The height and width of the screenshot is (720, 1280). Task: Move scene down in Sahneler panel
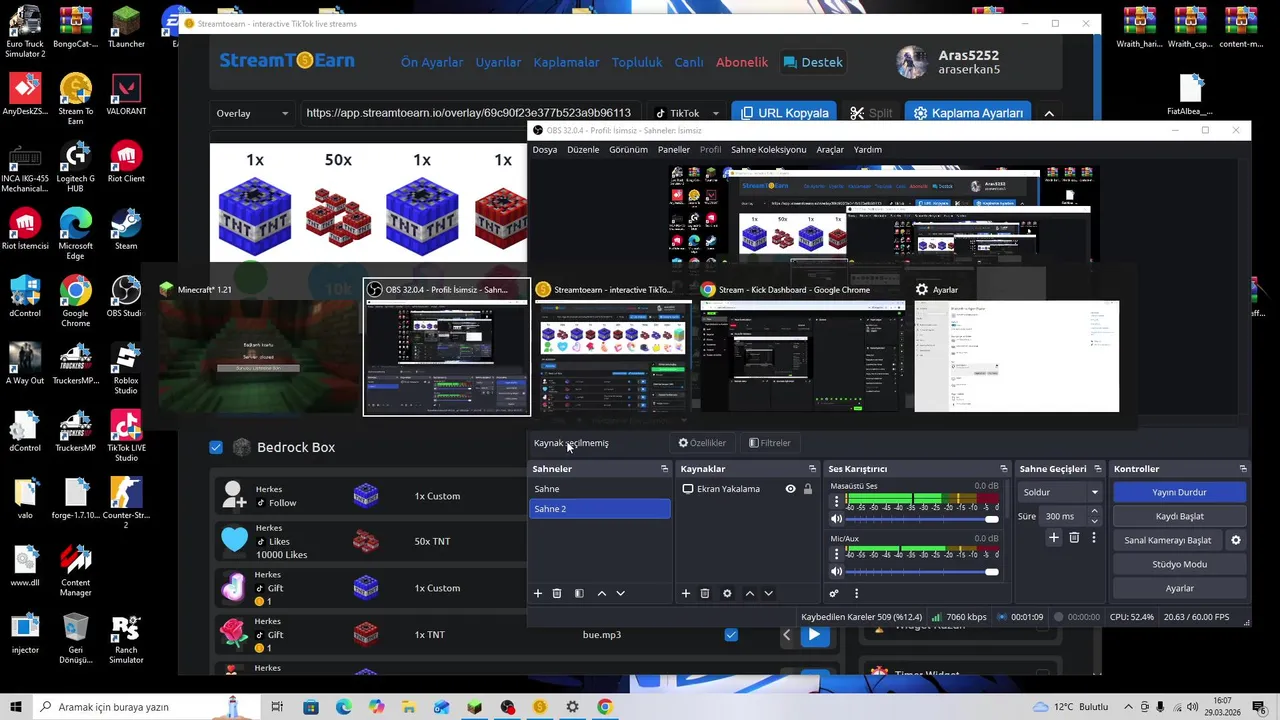click(x=620, y=593)
